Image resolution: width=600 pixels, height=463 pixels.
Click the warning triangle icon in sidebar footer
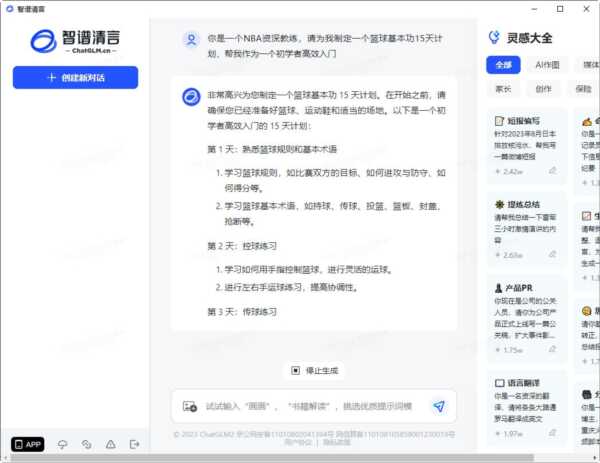110,444
